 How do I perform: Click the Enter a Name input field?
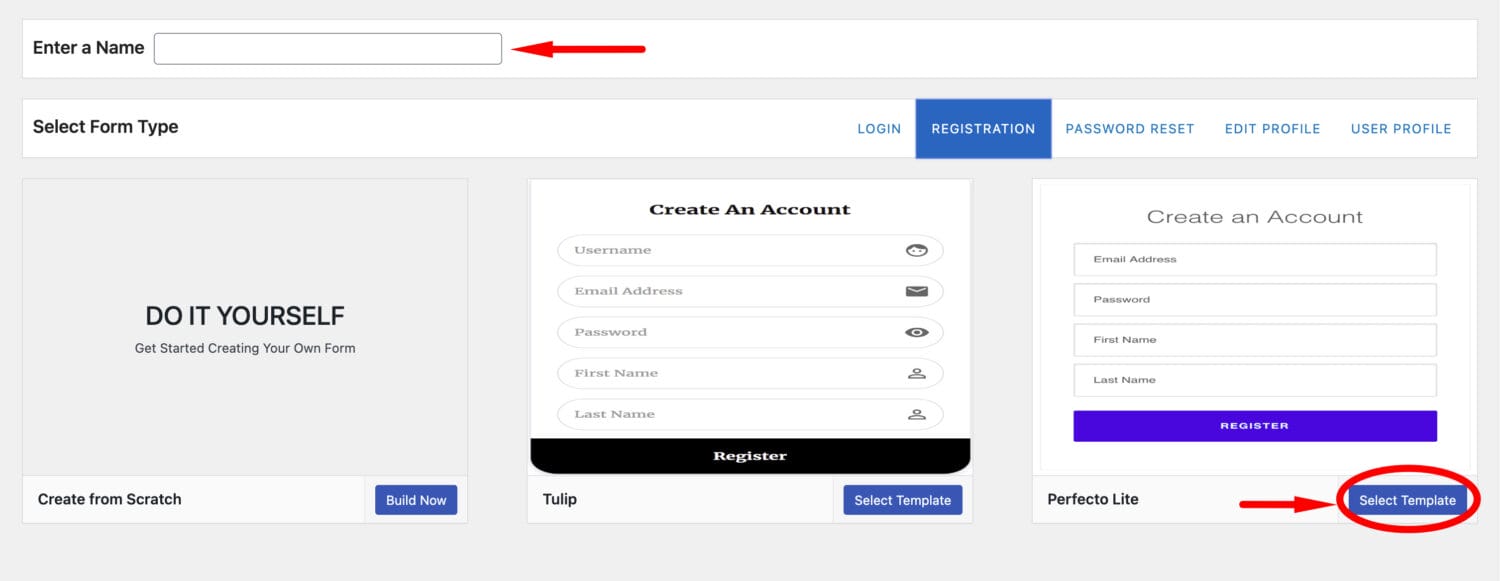point(328,48)
